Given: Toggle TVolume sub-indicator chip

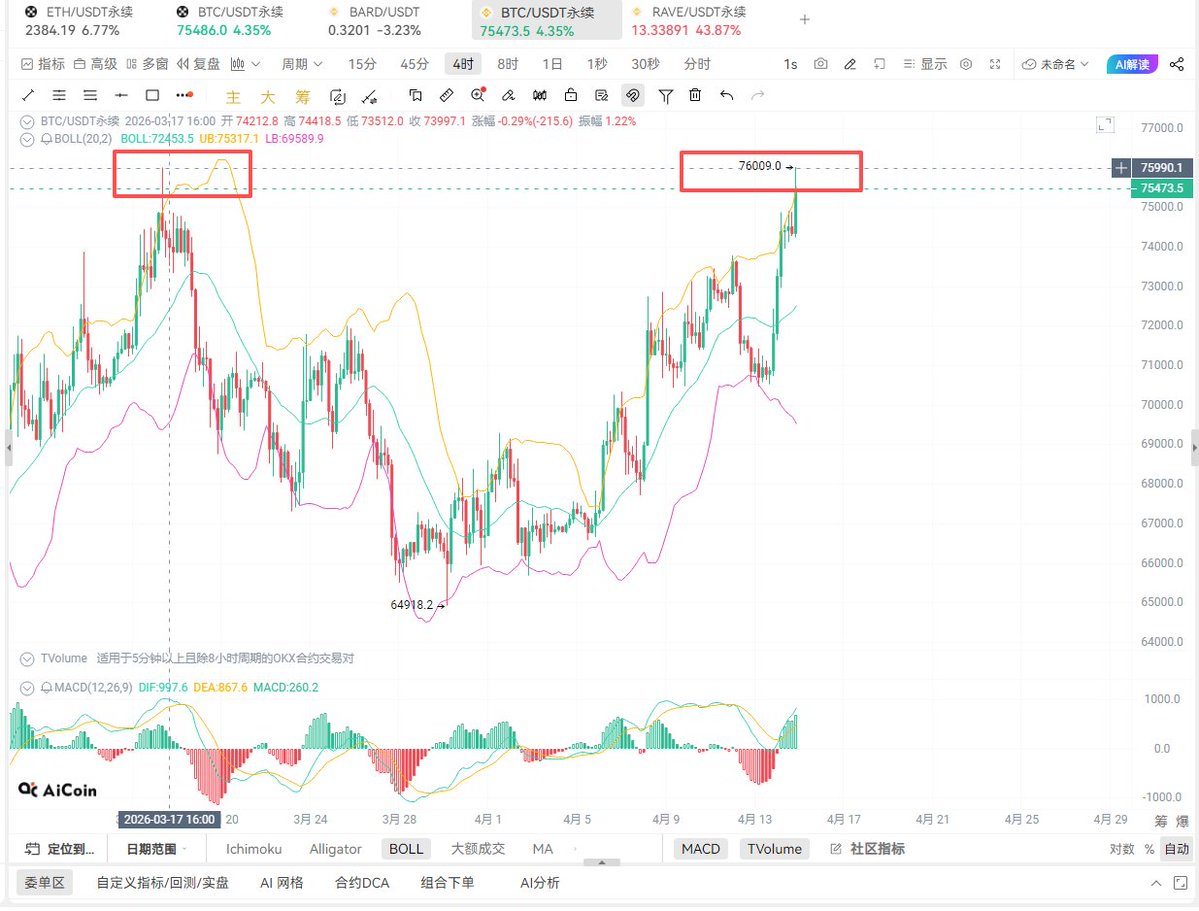Looking at the screenshot, I should pos(775,849).
